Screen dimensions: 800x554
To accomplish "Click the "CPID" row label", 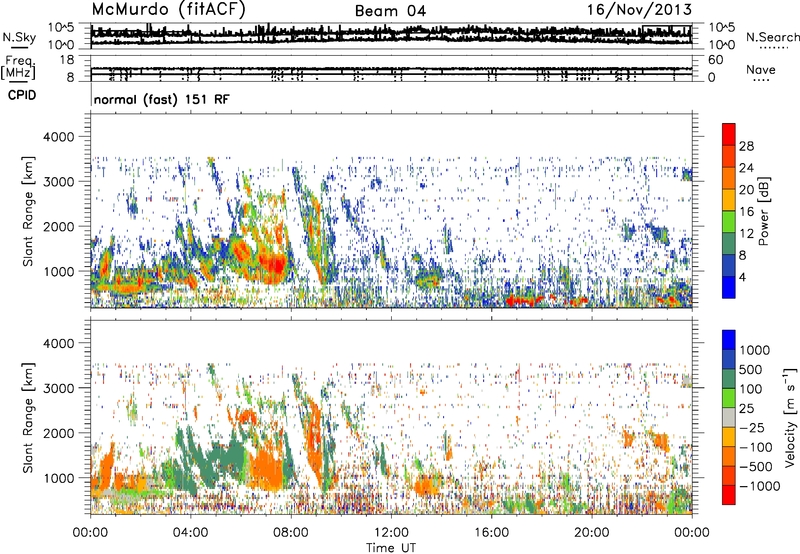I will [22, 95].
